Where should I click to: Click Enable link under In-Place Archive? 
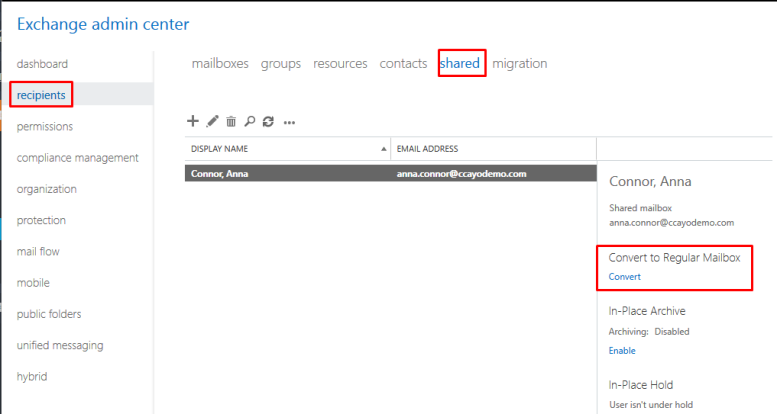(x=622, y=351)
